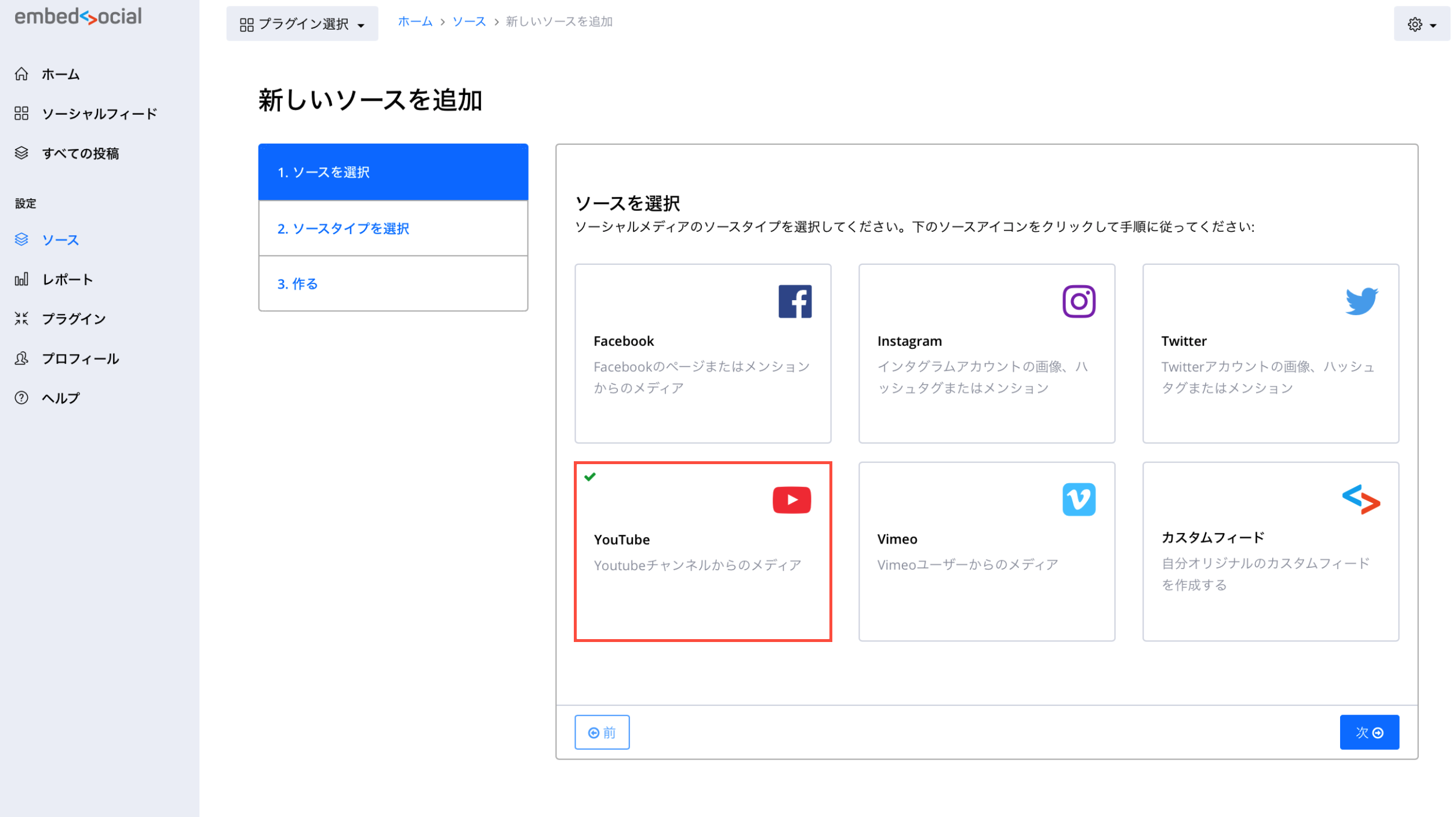Click the 新しいソースを追加 breadcrumb text
Screen dimensions: 1456x817
pyautogui.click(x=559, y=21)
